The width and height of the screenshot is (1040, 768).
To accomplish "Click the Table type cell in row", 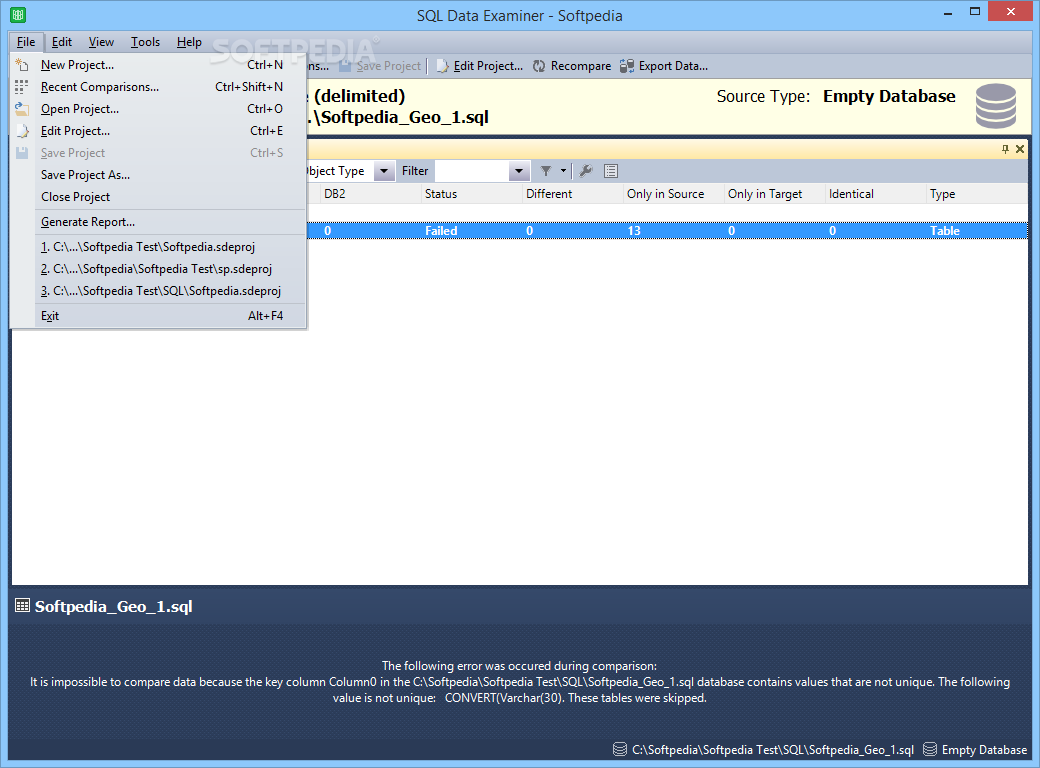I will pyautogui.click(x=944, y=231).
